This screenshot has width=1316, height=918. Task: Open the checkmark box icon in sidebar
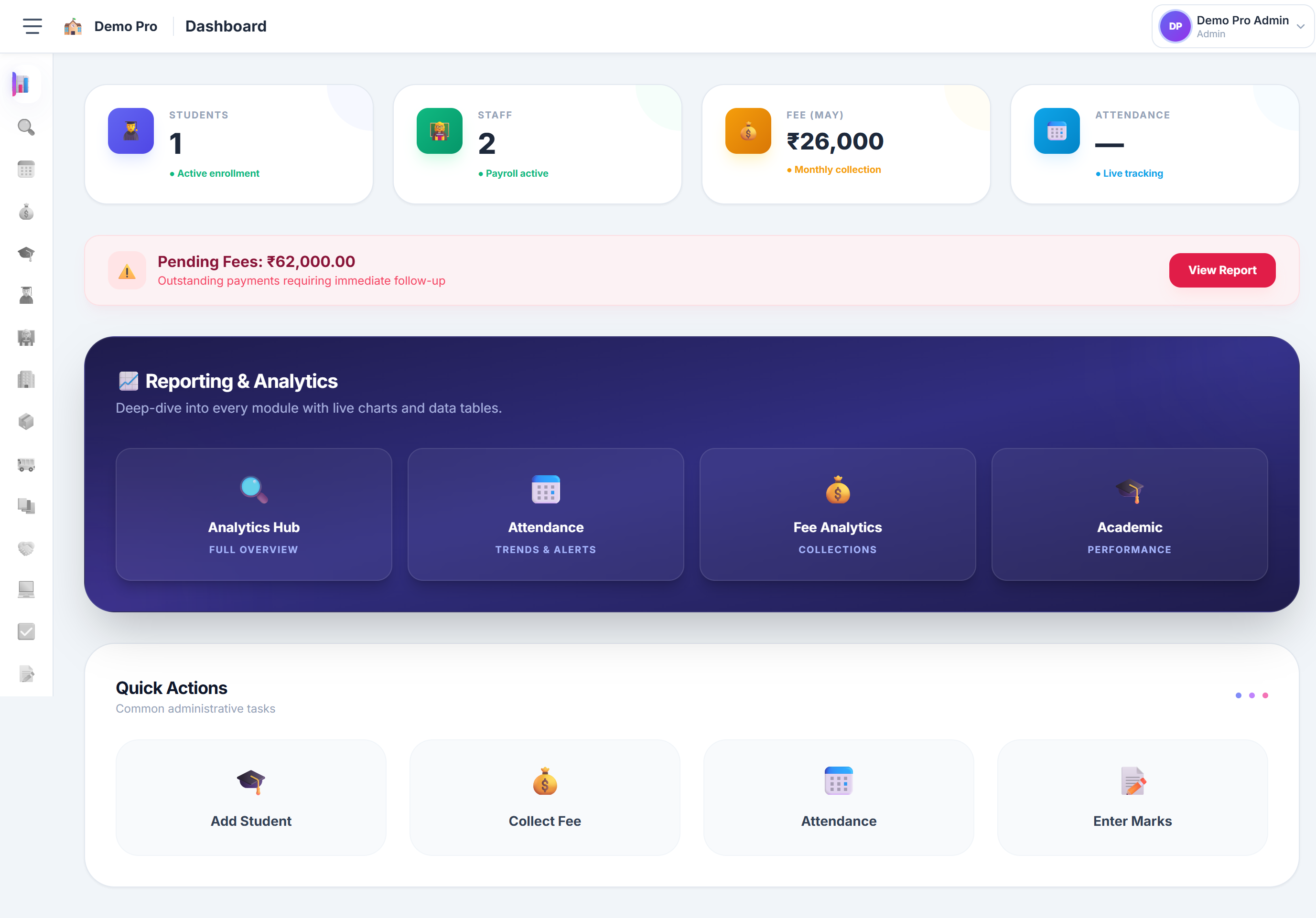pos(26,631)
